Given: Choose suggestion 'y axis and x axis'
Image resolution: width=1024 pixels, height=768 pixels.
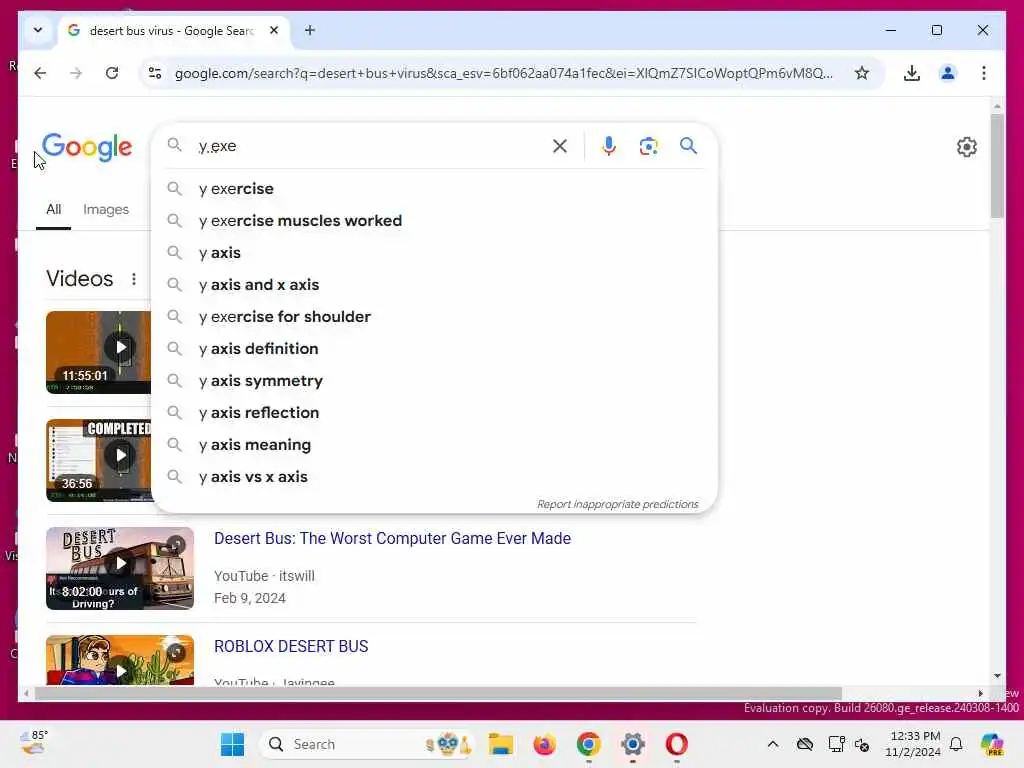Looking at the screenshot, I should tap(434, 285).
